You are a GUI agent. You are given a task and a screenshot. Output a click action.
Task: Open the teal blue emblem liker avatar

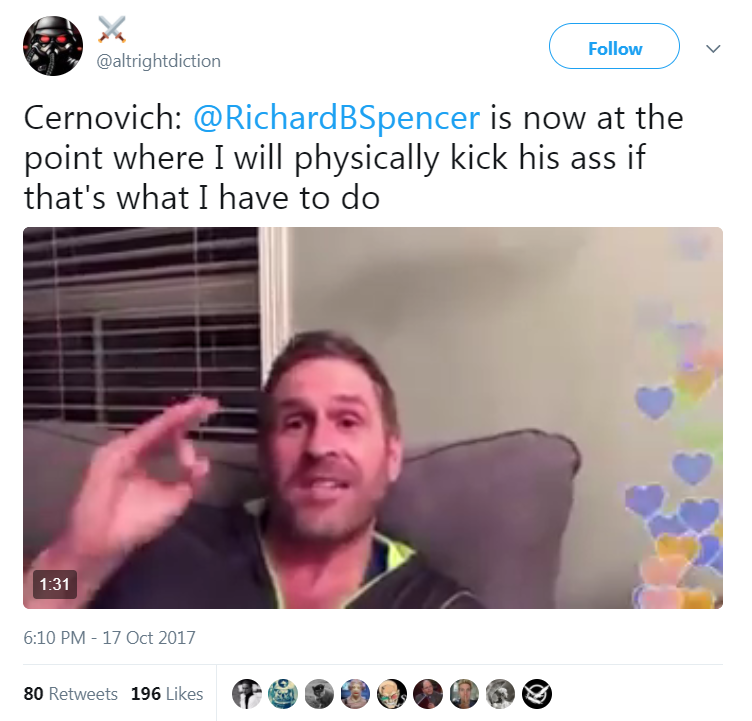click(x=283, y=694)
